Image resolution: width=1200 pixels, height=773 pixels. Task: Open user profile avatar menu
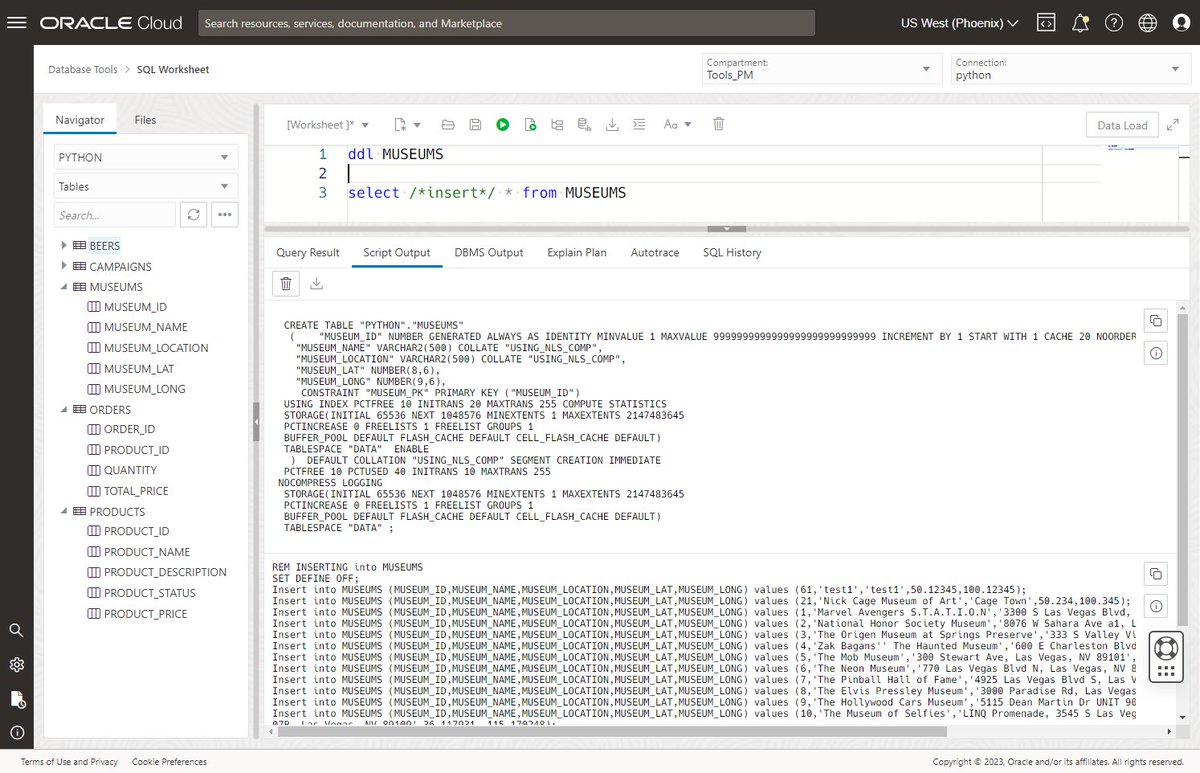(1182, 22)
